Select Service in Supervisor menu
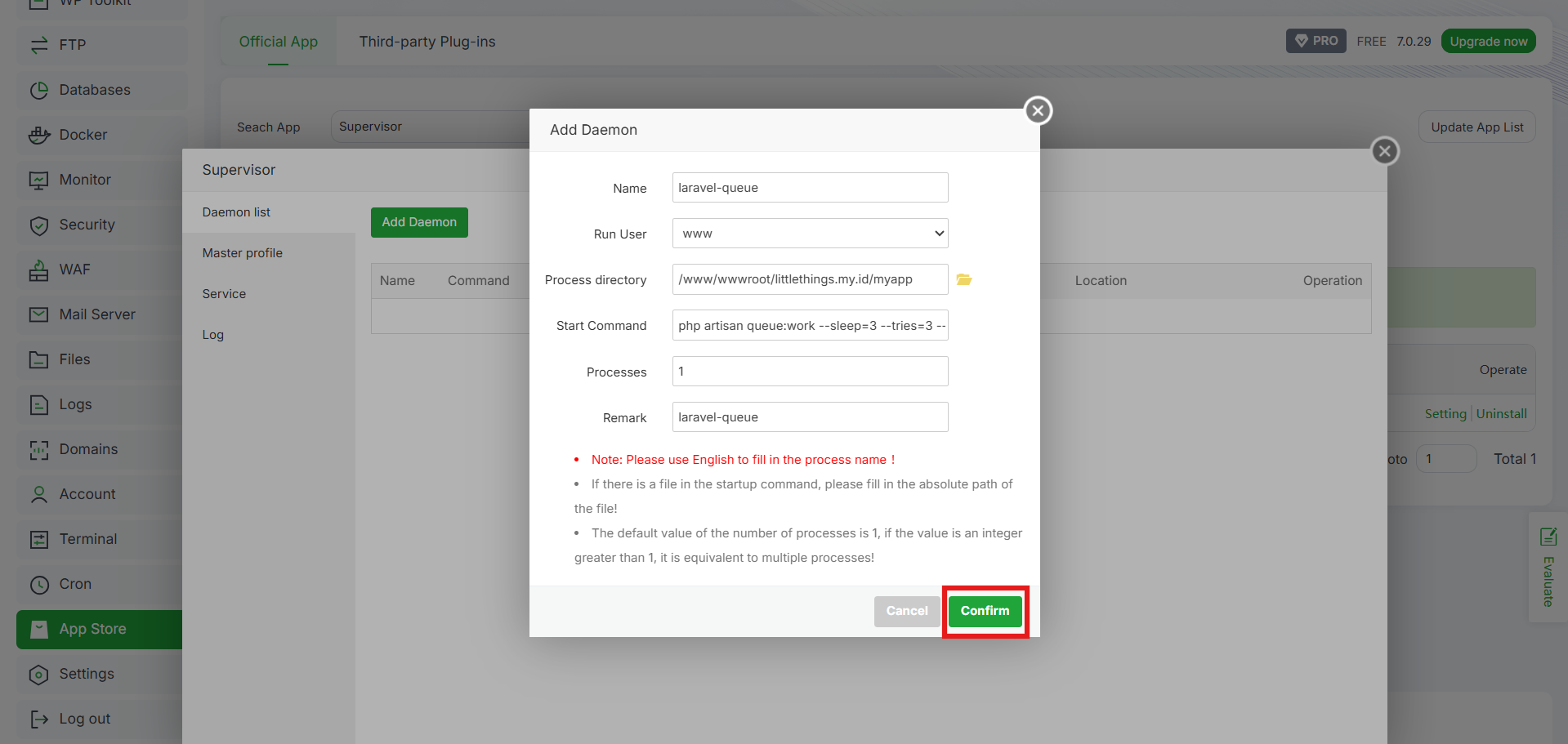1568x744 pixels. 269,294
